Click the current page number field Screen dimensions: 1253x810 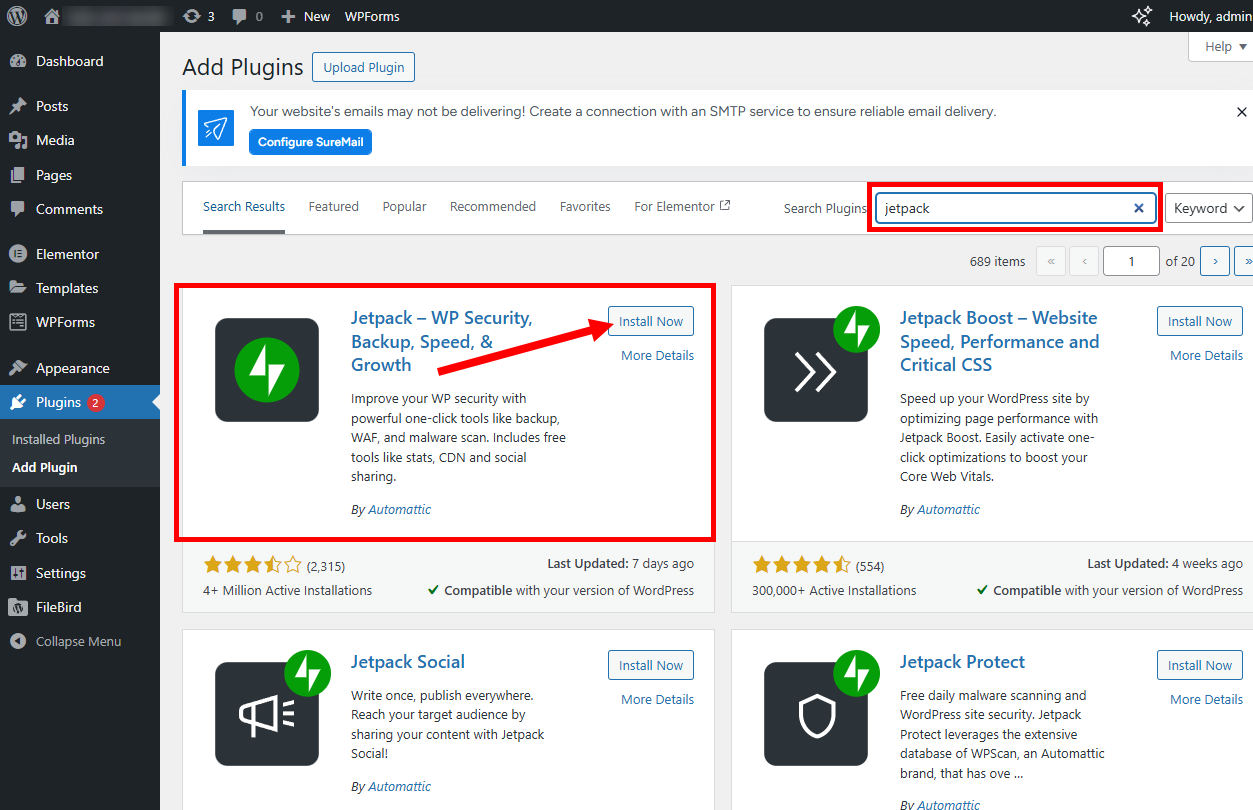pos(1131,261)
